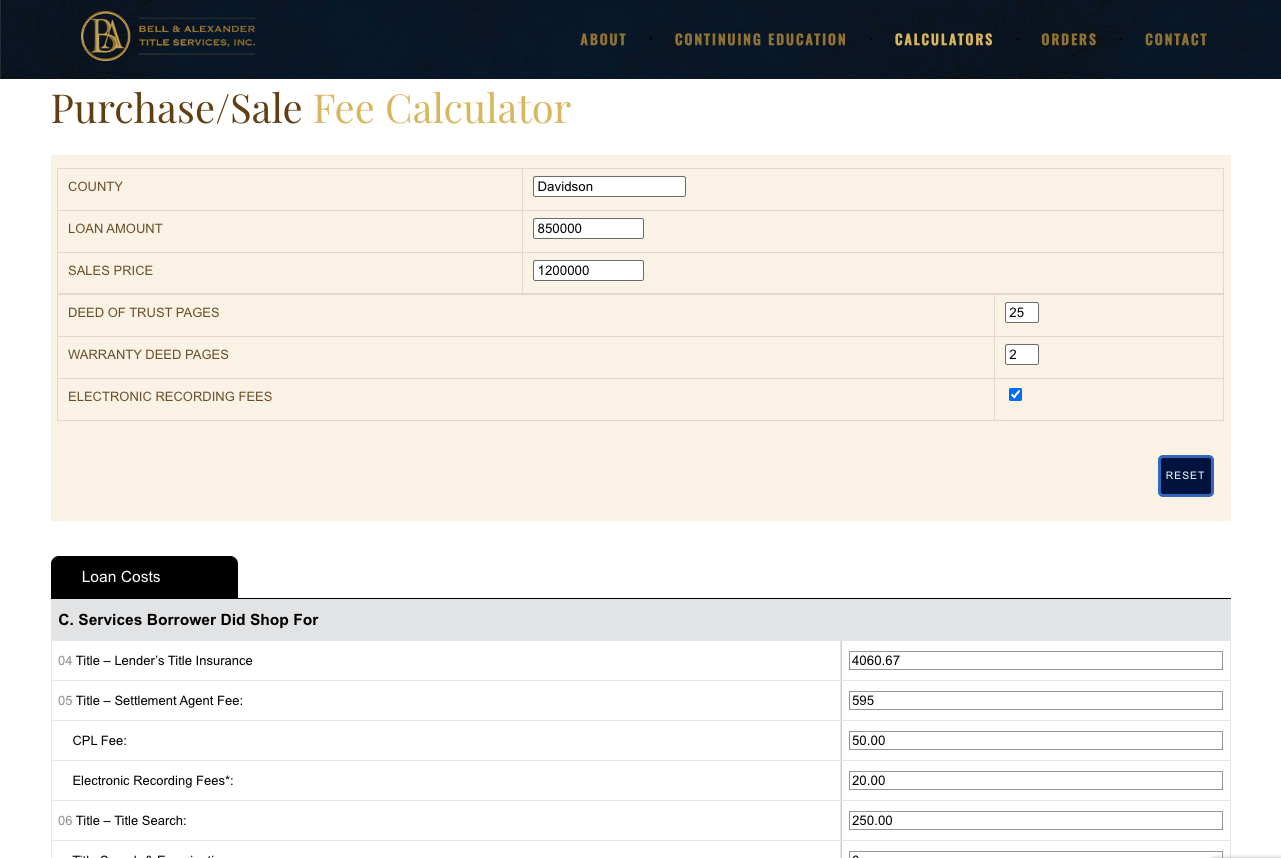Click the 'SALES PRICE' label

click(110, 271)
